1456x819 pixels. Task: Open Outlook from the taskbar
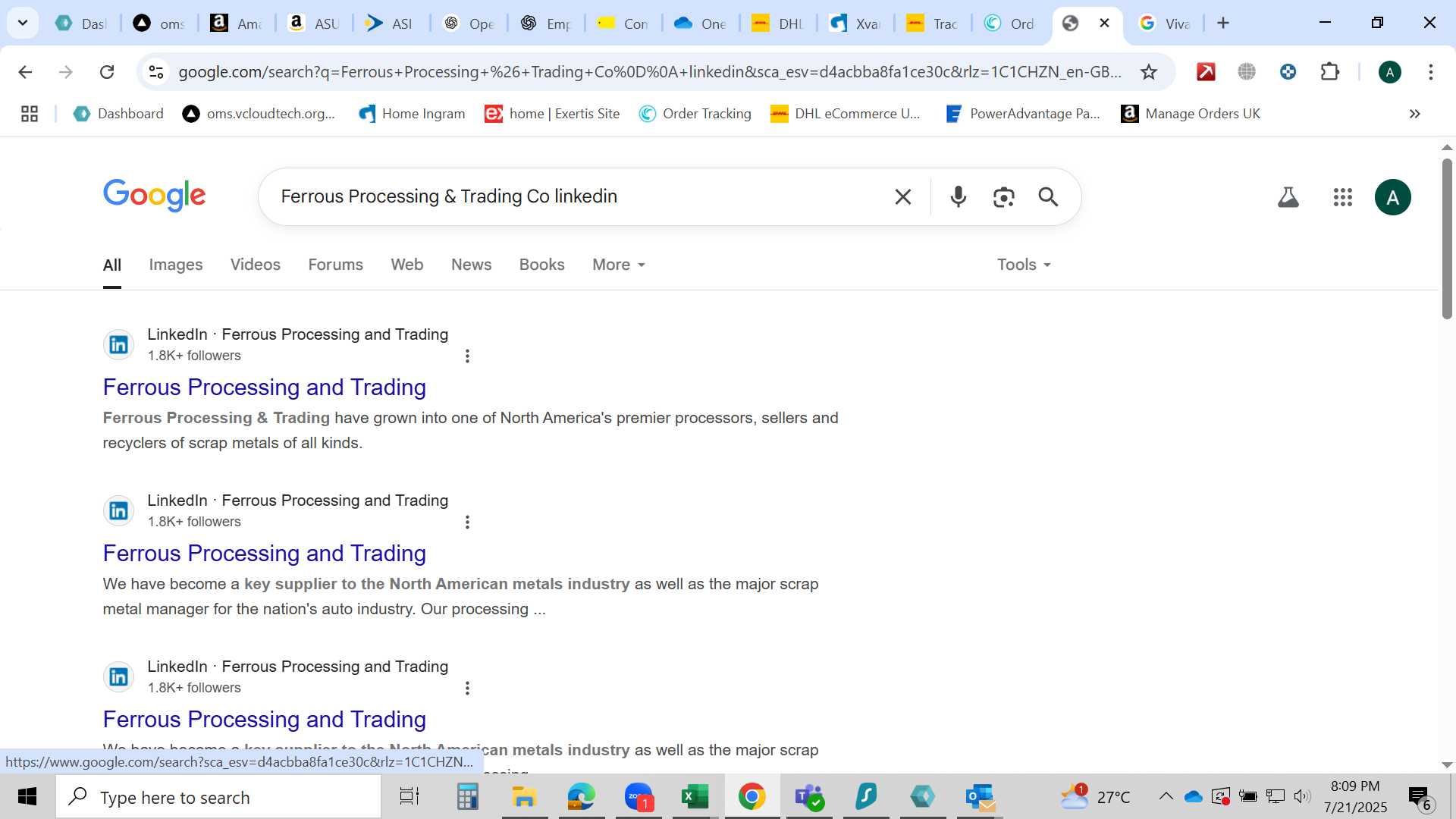(x=980, y=797)
